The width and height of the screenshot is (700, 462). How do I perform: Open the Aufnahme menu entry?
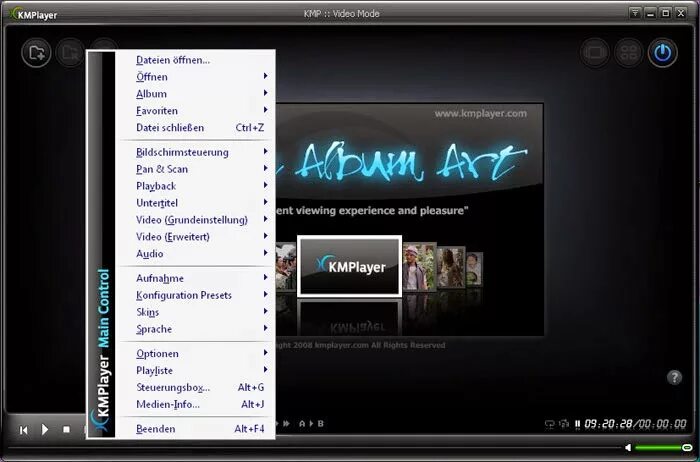click(x=196, y=279)
